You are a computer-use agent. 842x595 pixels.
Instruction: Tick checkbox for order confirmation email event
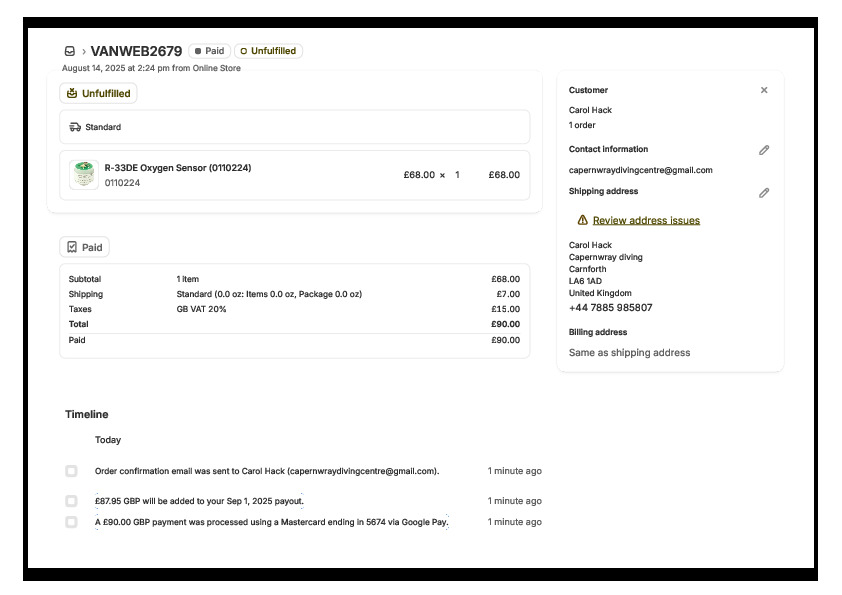coord(71,471)
